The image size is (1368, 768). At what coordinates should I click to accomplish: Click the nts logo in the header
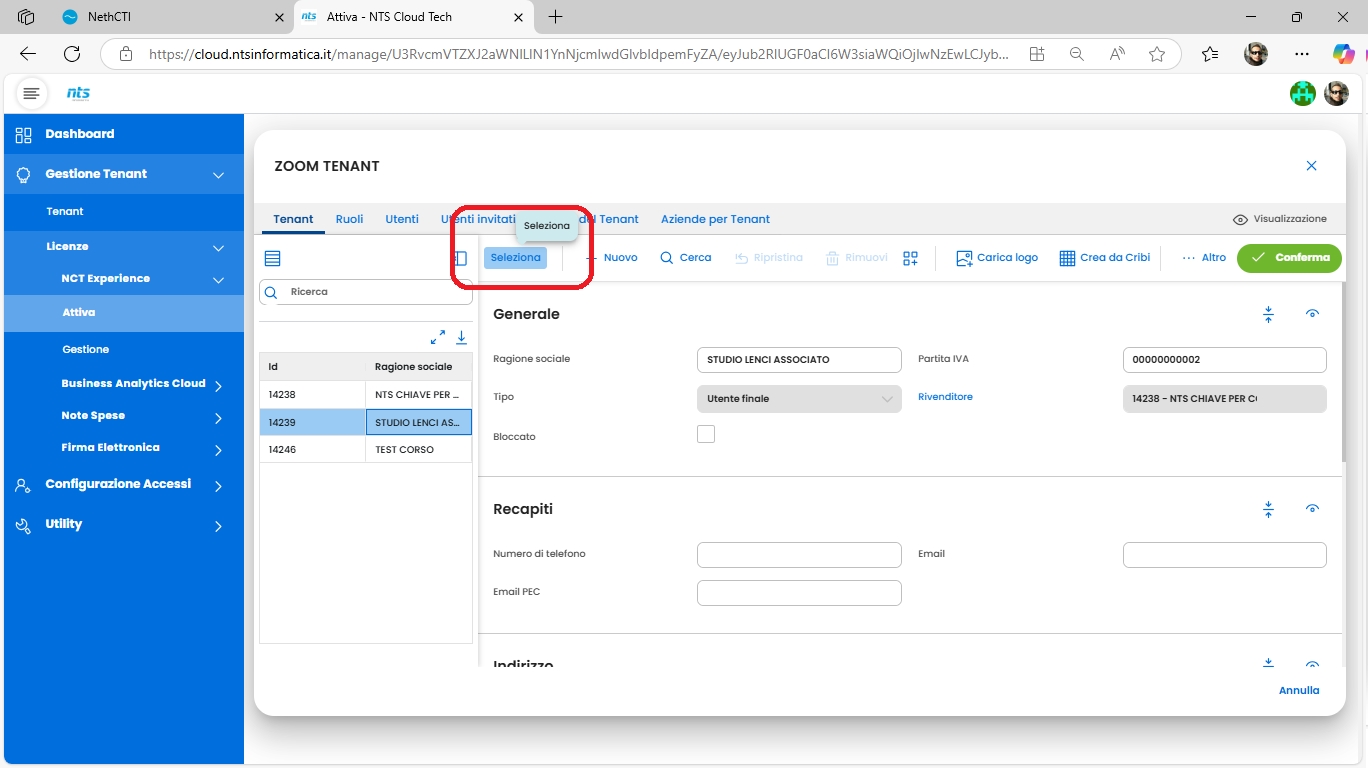click(78, 93)
